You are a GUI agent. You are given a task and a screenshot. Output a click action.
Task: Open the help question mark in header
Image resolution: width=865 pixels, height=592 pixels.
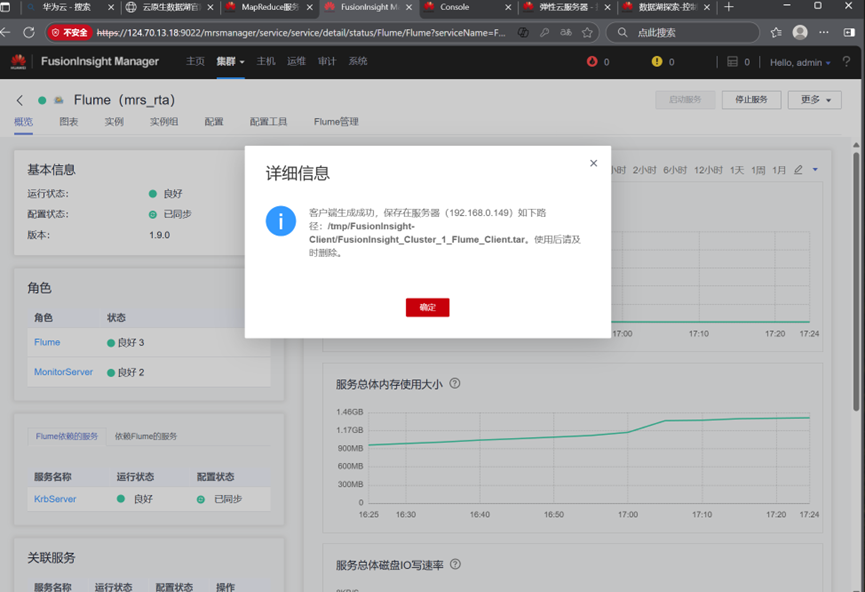point(846,62)
